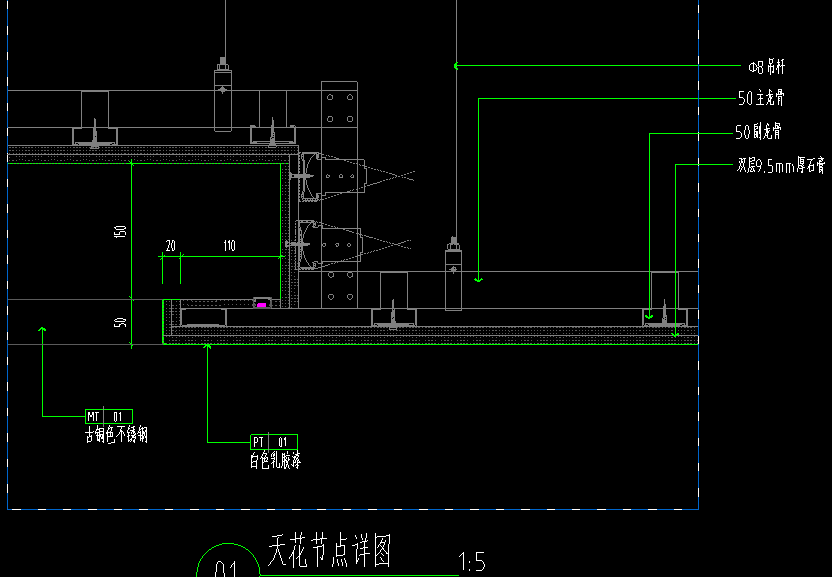This screenshot has width=832, height=577.
Task: Click the 01 number in MT tag
Action: 118,417
